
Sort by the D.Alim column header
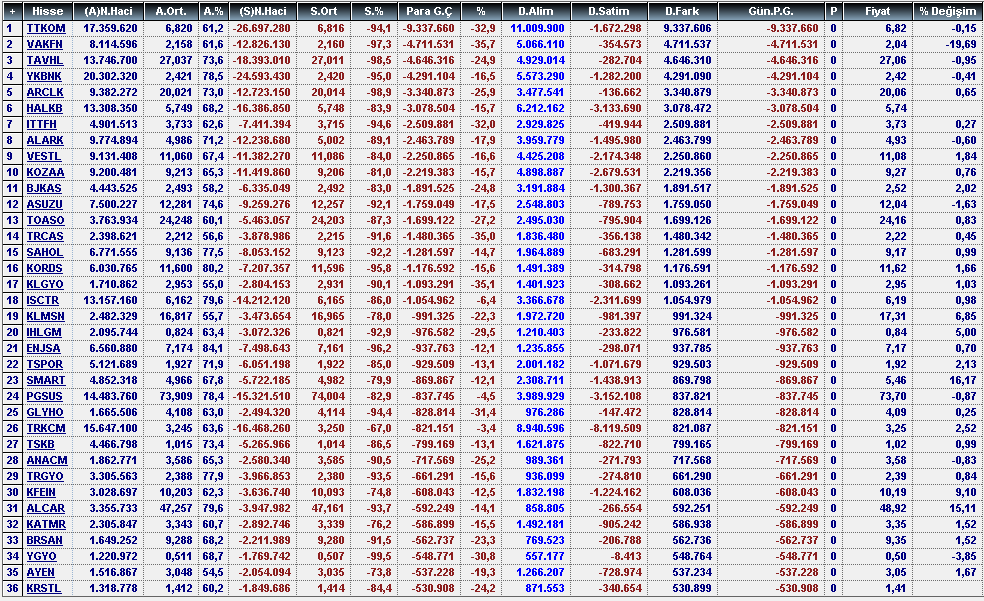coord(537,11)
